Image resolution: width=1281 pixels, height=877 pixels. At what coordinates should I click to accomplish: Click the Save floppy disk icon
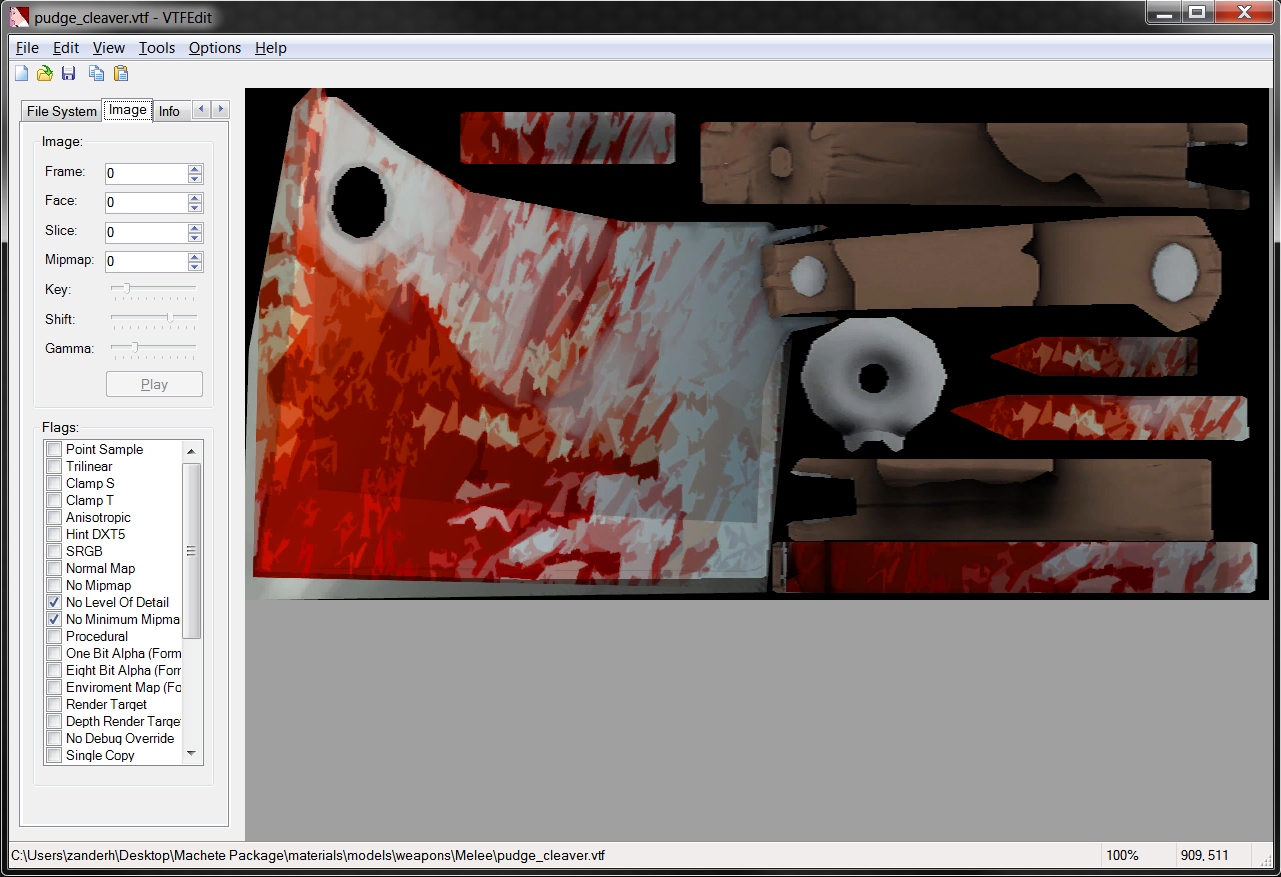69,73
